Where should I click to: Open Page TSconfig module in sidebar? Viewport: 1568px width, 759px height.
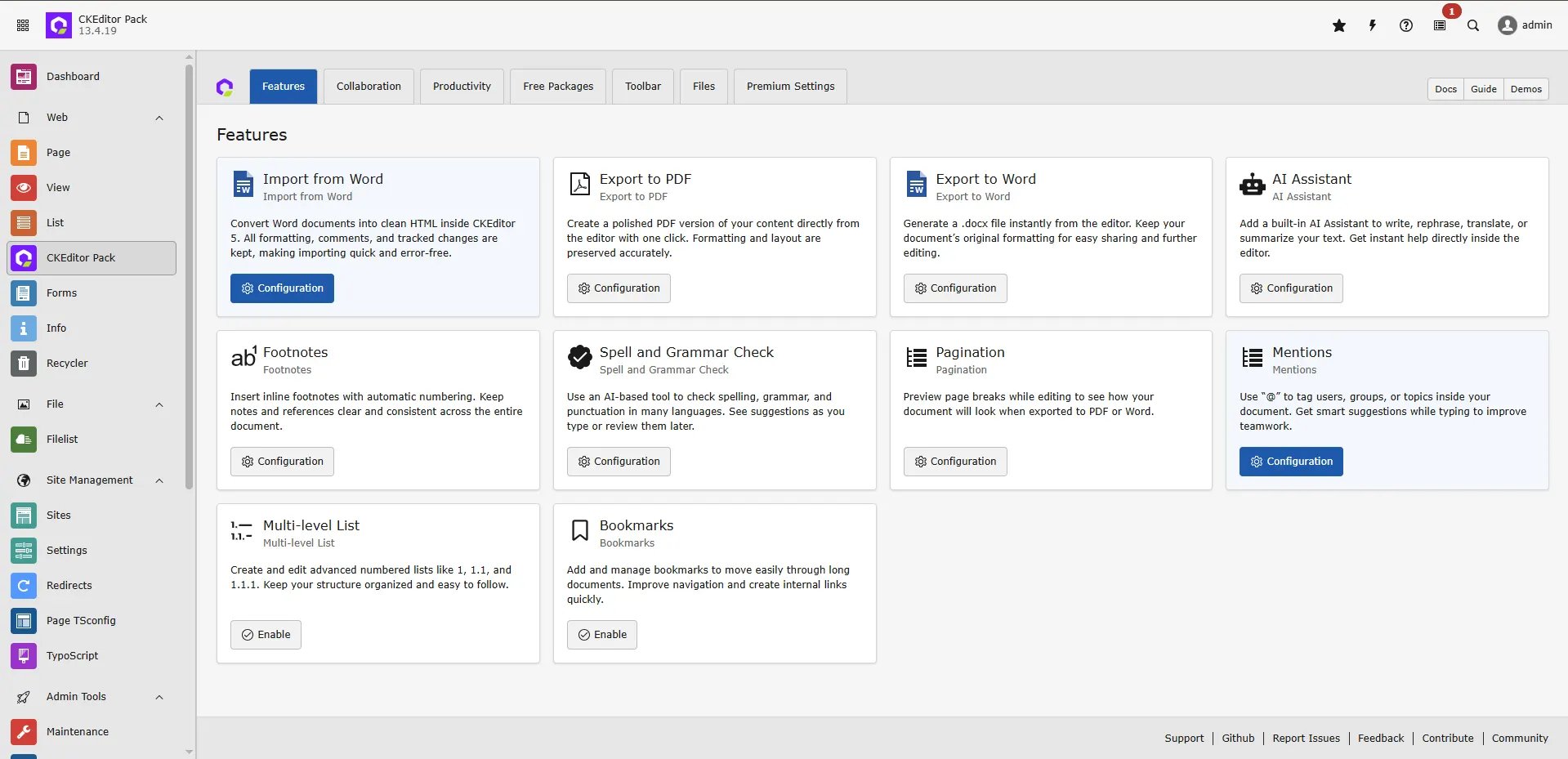pos(92,621)
